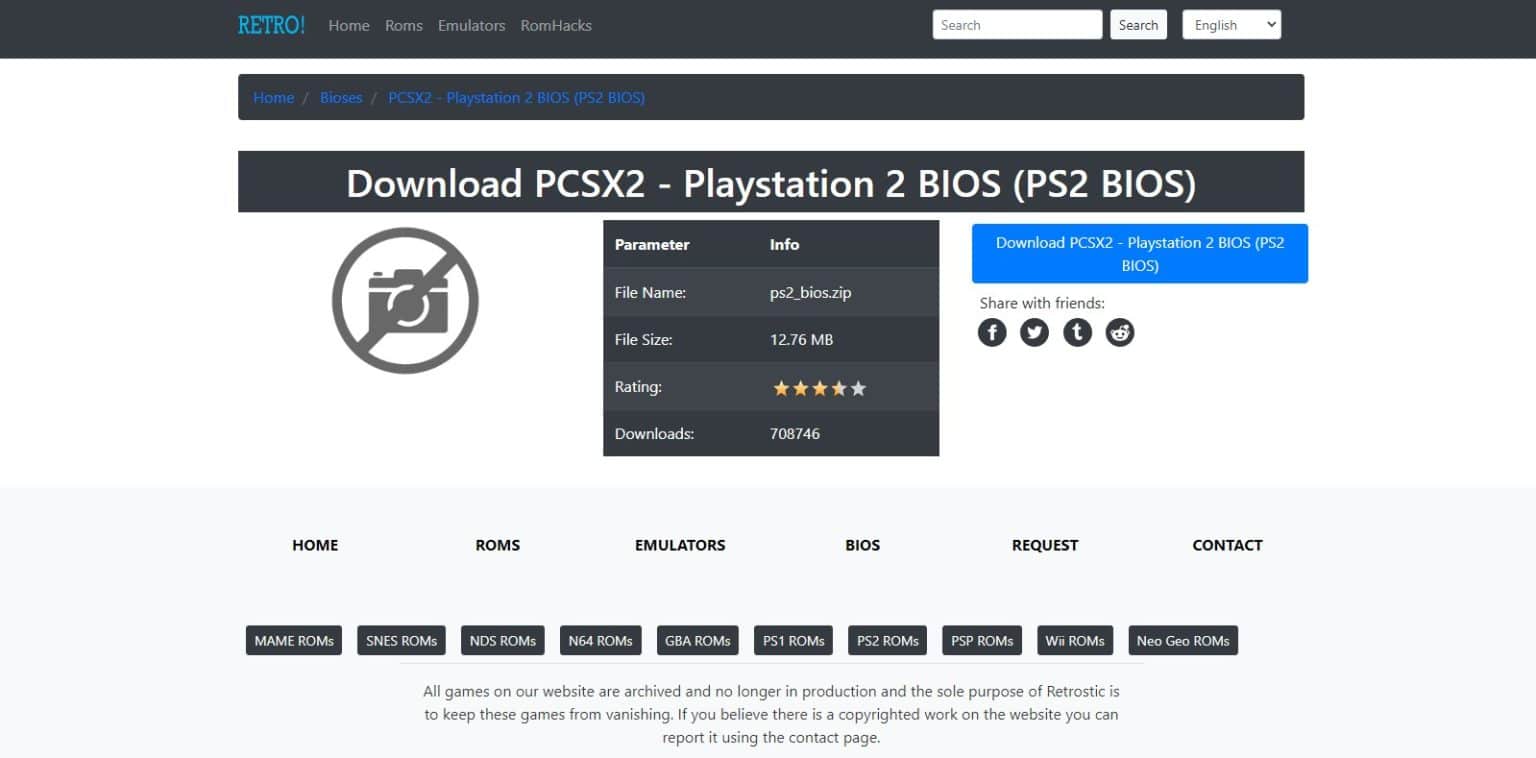Open BIOS footer link
Screen dimensions: 1536x758
pos(863,545)
